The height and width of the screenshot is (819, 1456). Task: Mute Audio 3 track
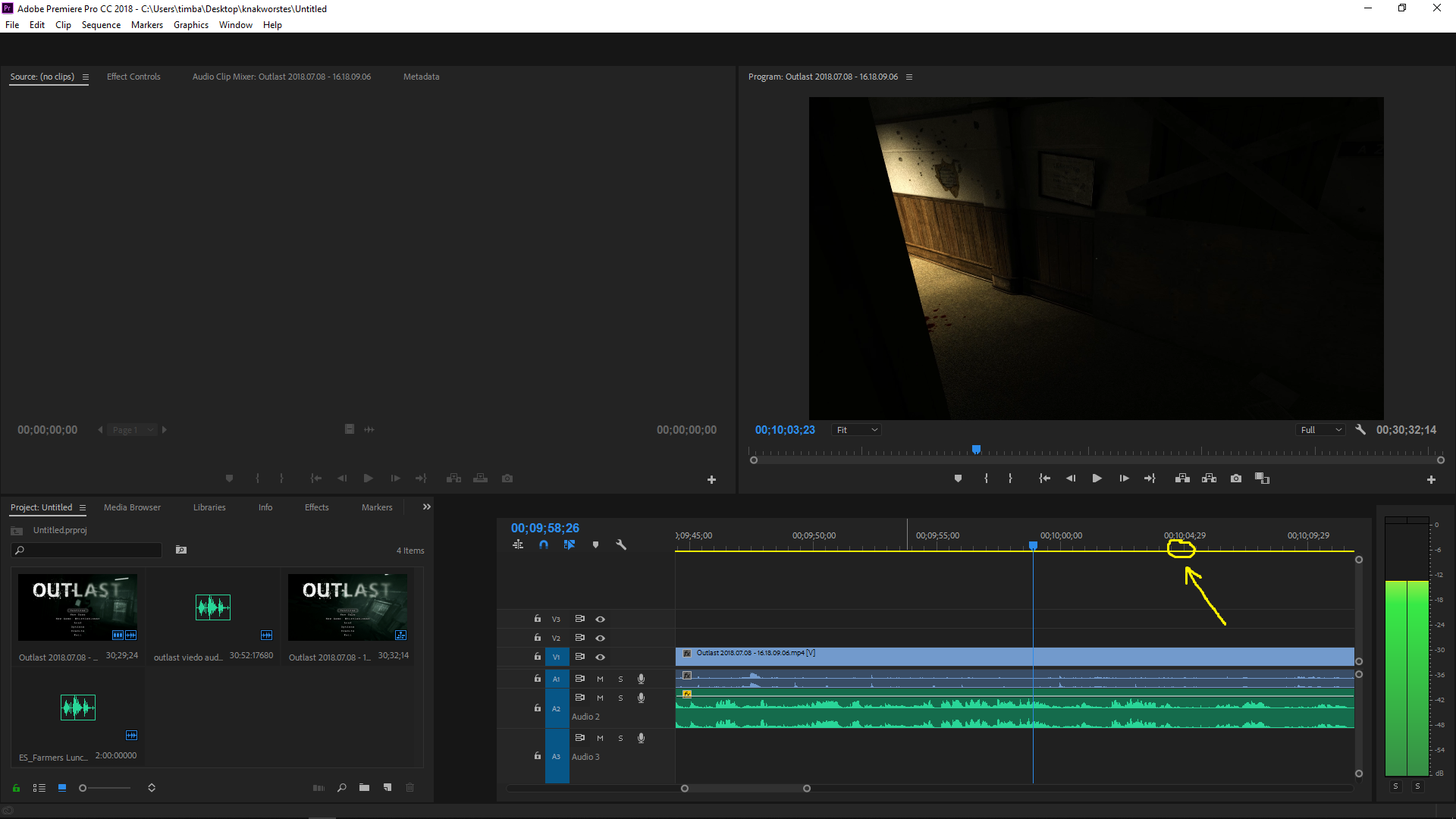pos(600,738)
